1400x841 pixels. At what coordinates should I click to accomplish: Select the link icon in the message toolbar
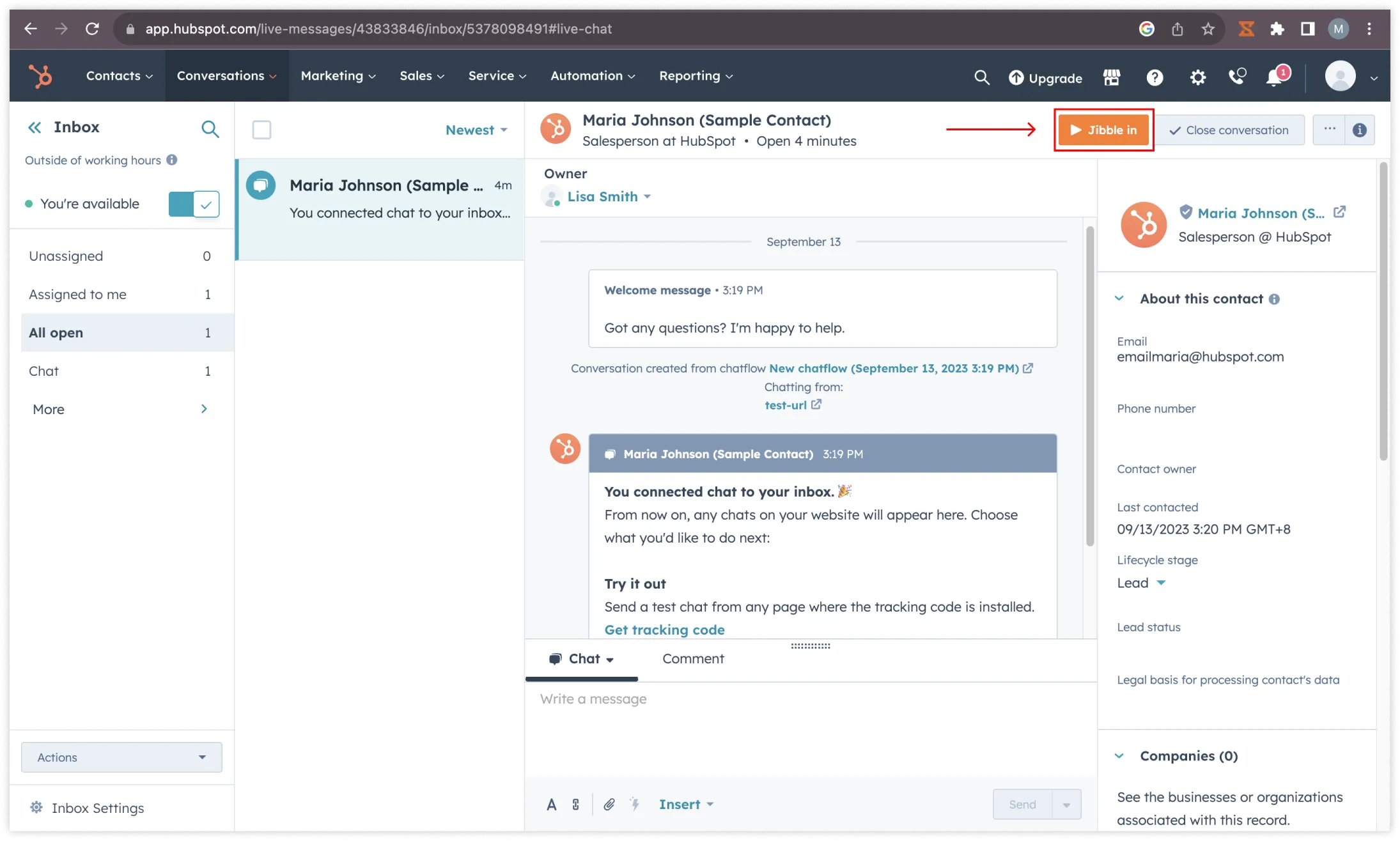(576, 804)
